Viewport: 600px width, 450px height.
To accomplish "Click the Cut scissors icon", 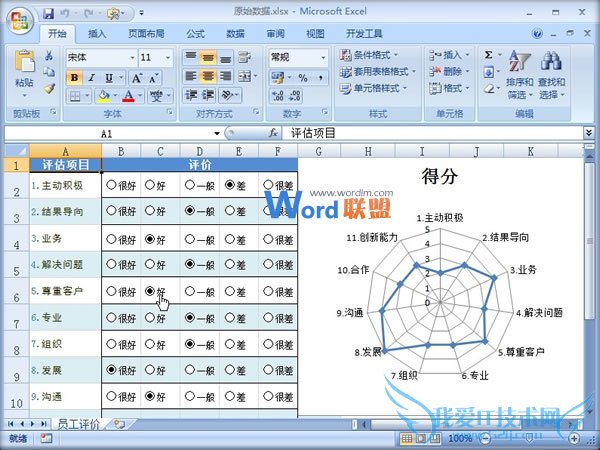I will pos(49,56).
